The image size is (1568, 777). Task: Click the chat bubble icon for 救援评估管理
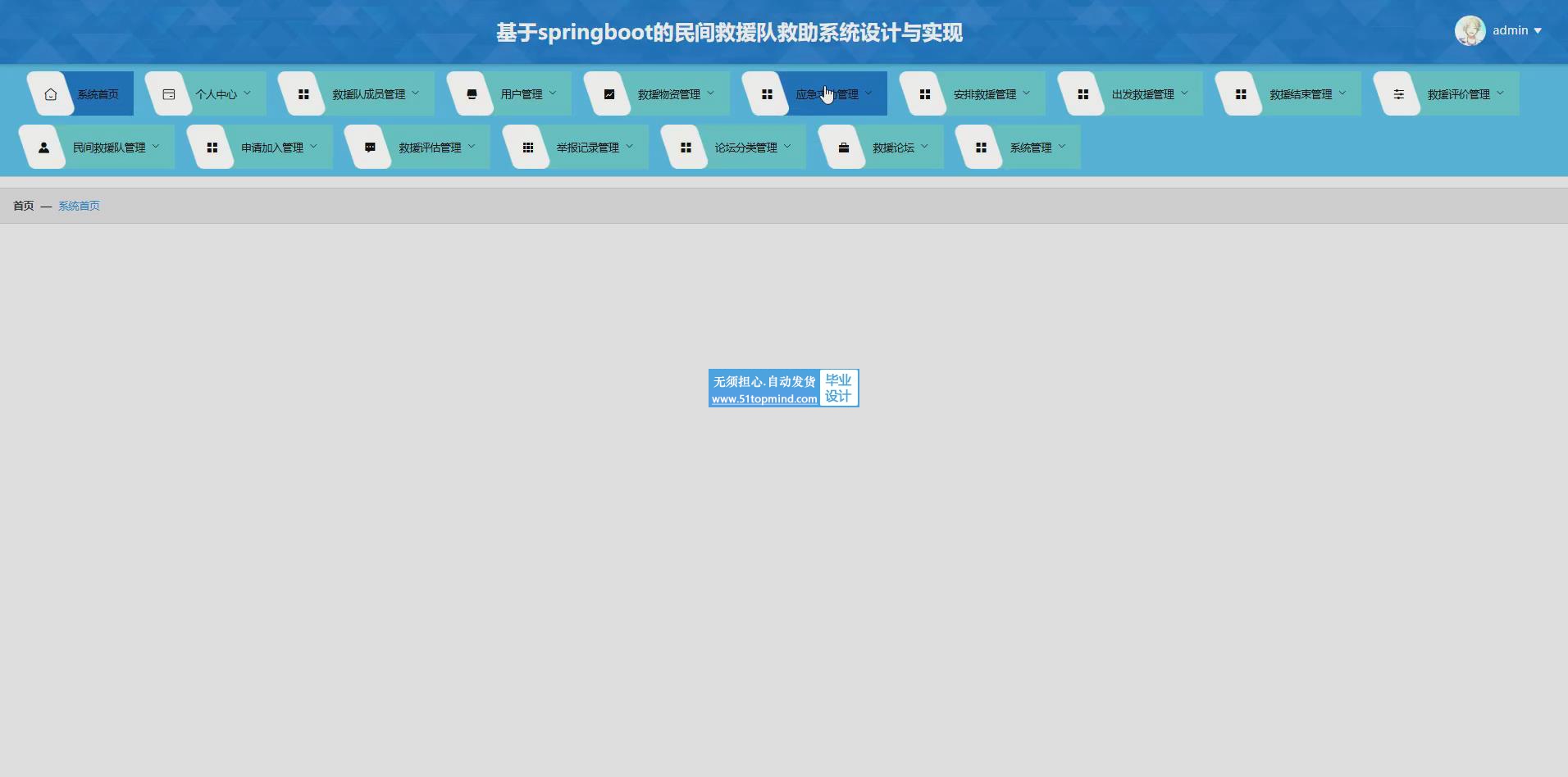point(370,148)
